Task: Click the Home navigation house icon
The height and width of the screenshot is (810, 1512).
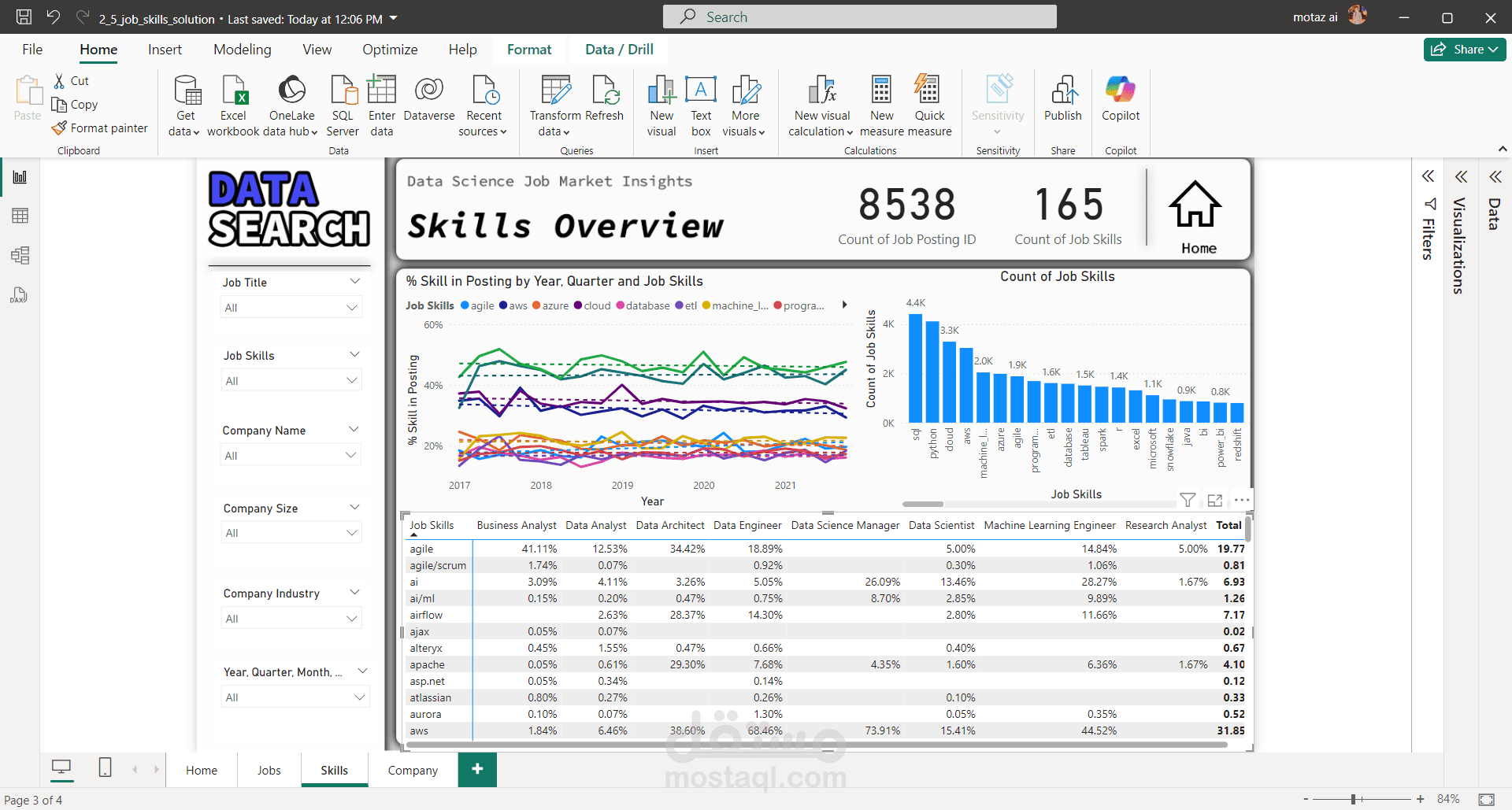Action: [1195, 205]
